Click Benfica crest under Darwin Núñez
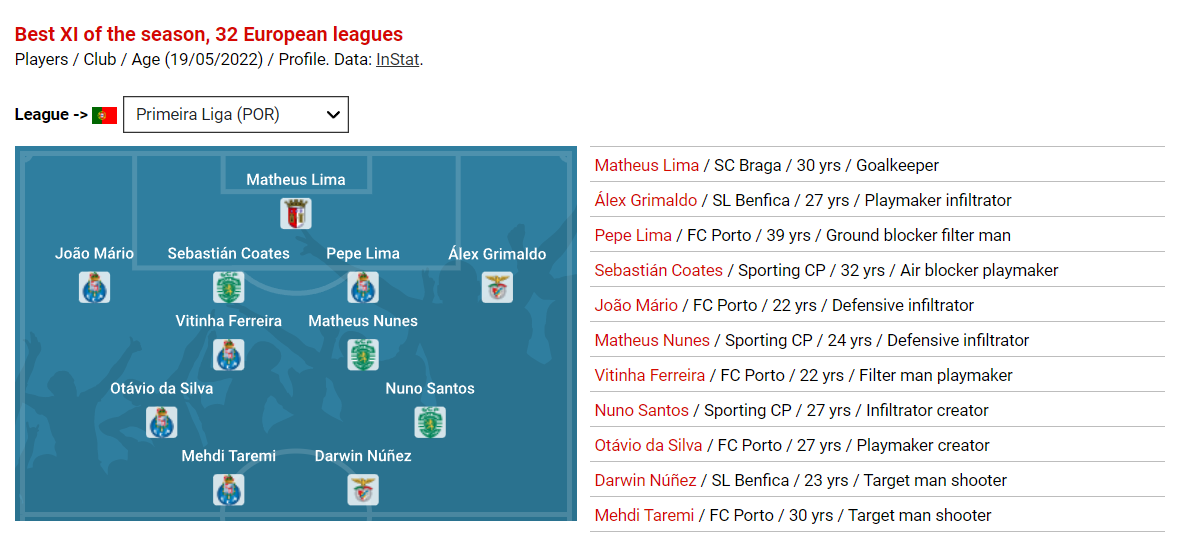The width and height of the screenshot is (1185, 549). [x=363, y=490]
